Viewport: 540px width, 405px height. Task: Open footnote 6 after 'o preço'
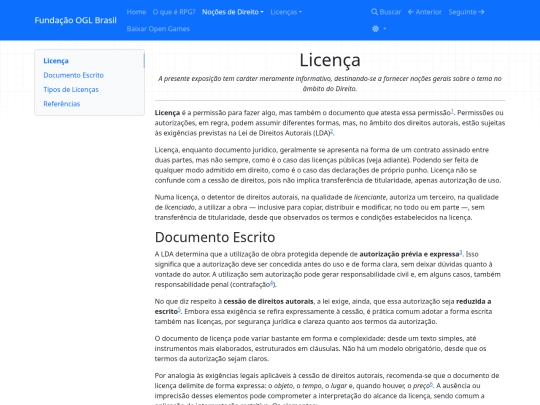pyautogui.click(x=431, y=384)
